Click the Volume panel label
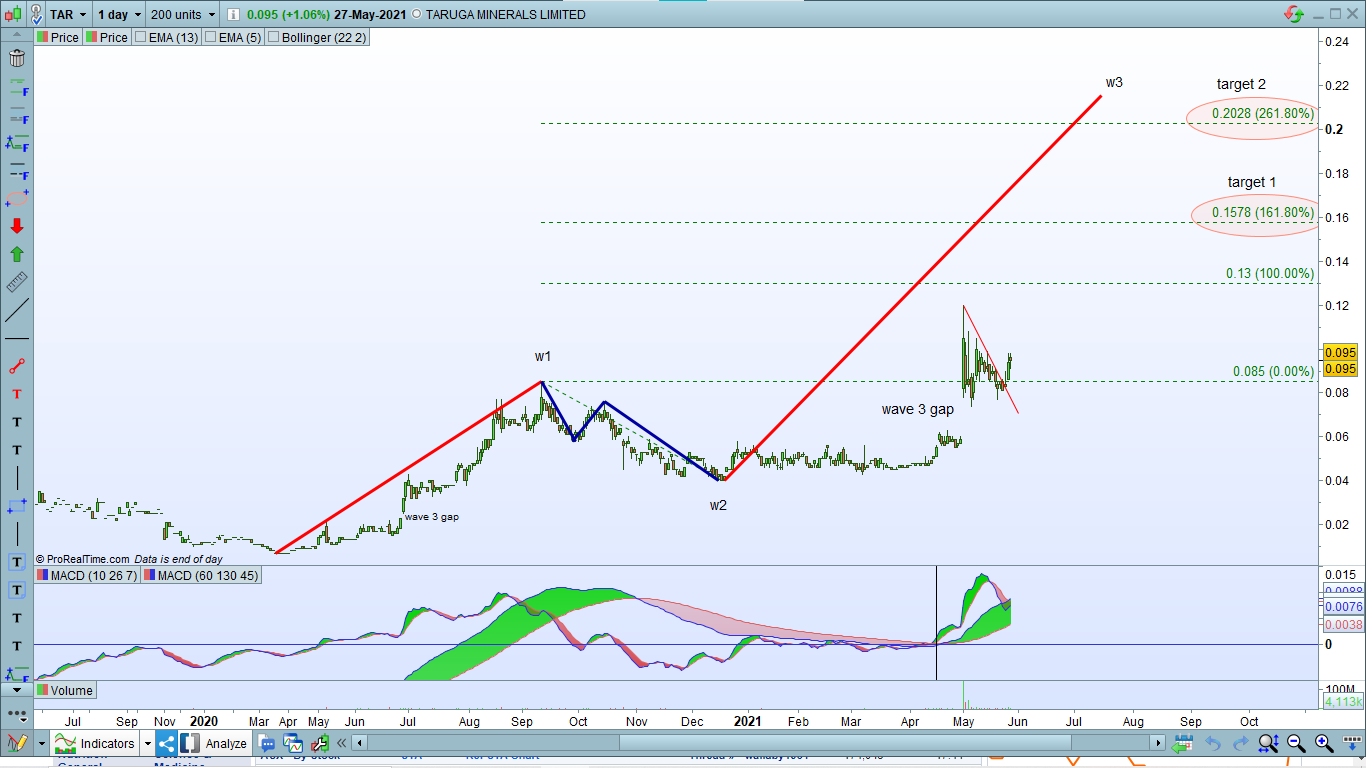This screenshot has width=1366, height=768. (65, 690)
